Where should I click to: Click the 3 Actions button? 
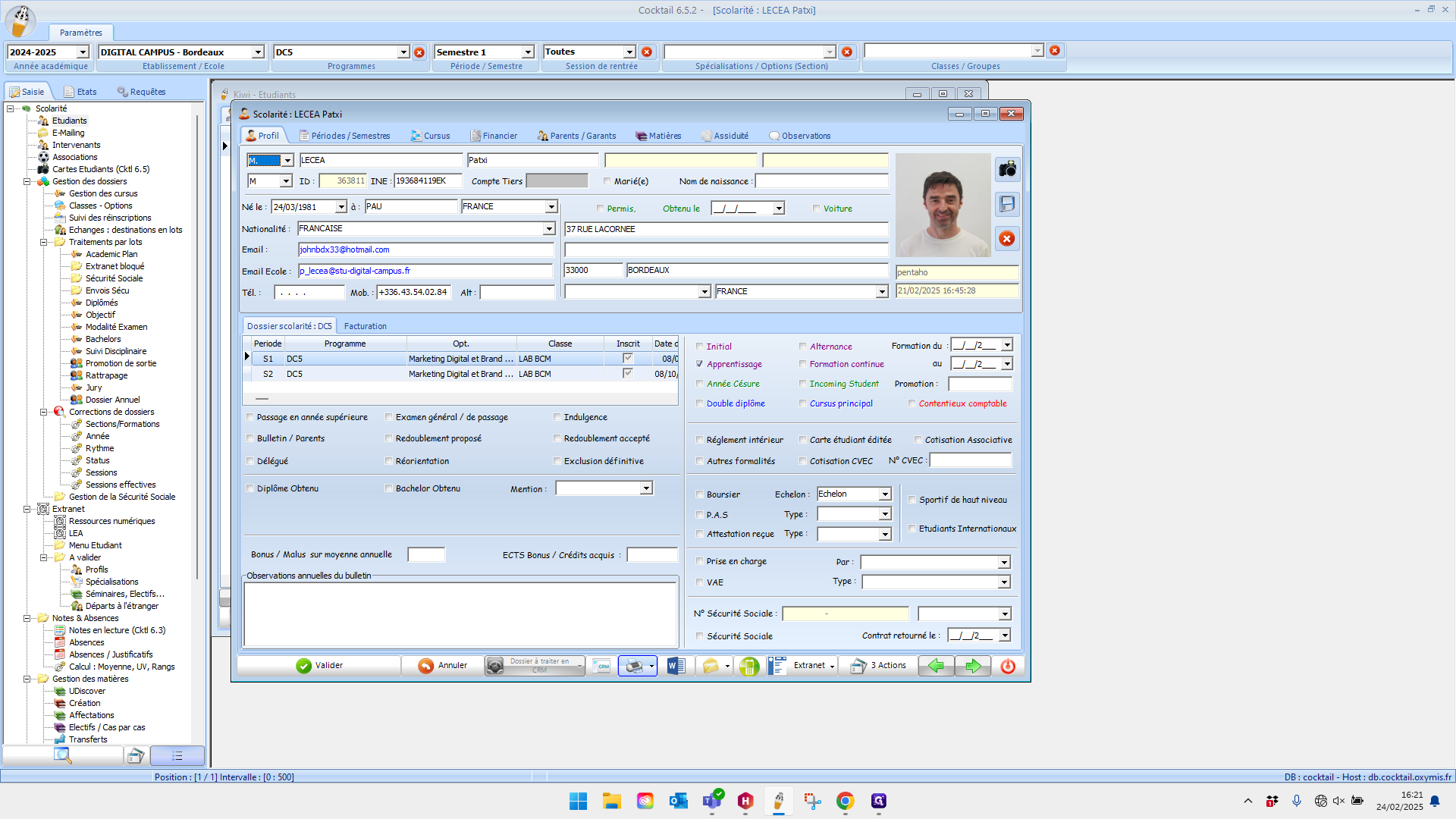pos(878,666)
